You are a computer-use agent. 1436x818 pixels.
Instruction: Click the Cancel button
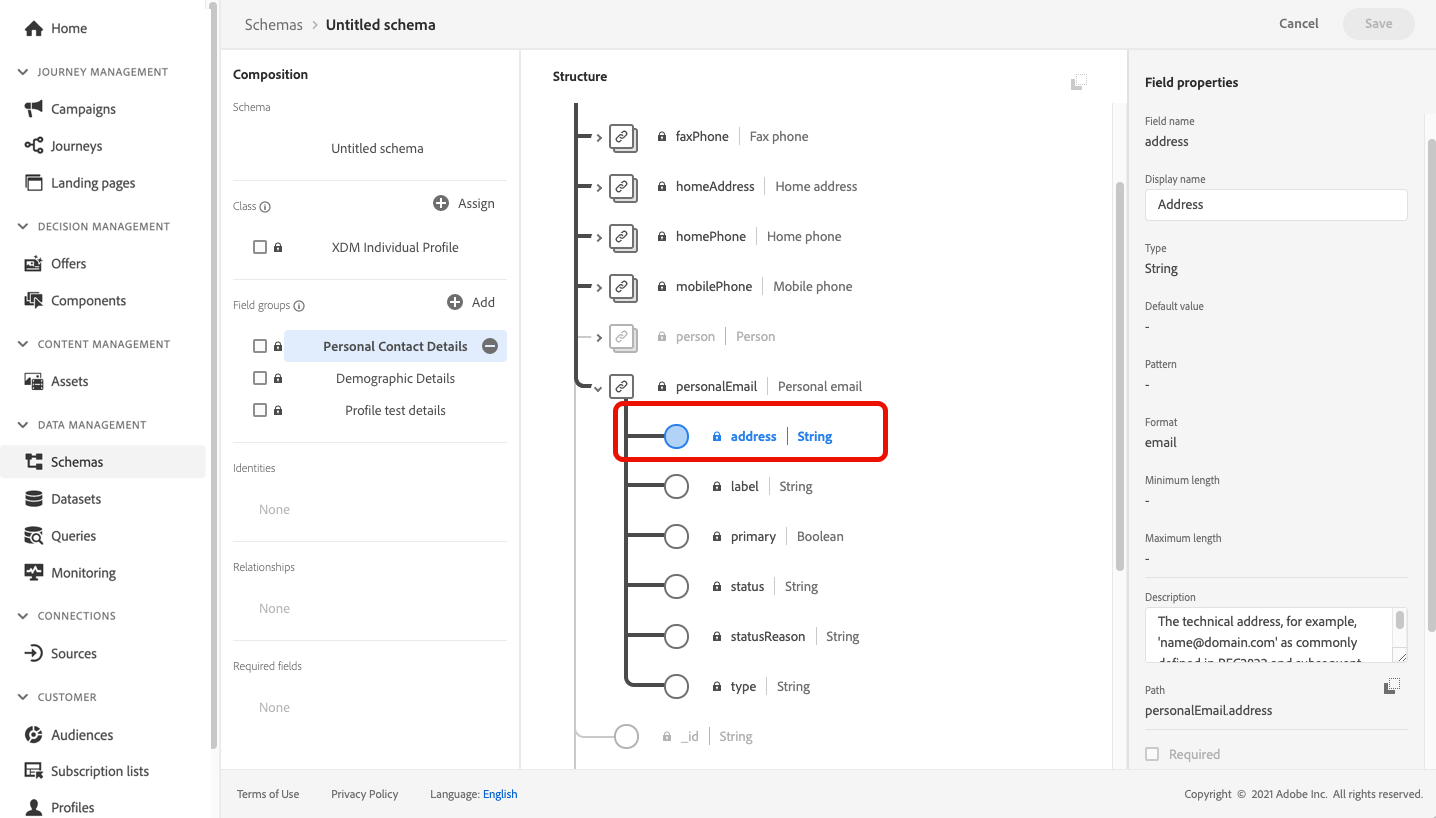point(1298,24)
